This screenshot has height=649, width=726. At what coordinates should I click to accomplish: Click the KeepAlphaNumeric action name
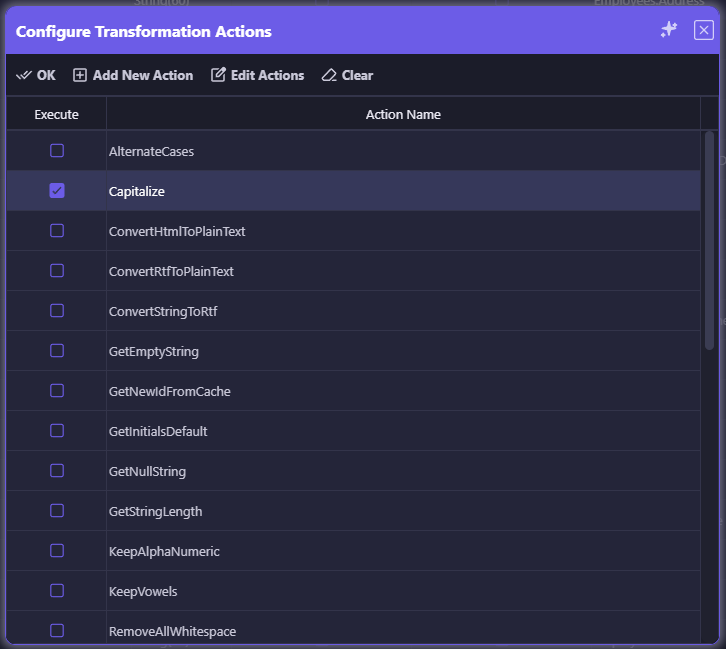coord(164,552)
